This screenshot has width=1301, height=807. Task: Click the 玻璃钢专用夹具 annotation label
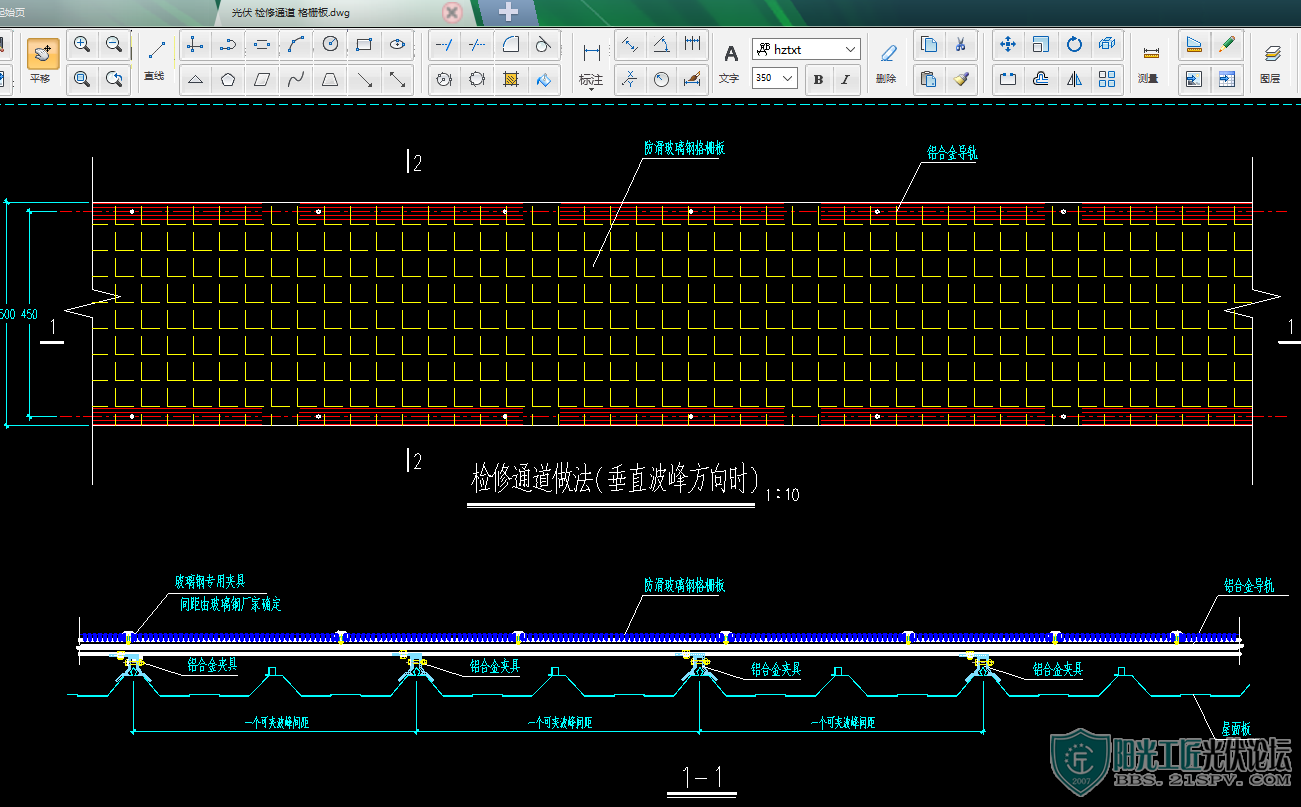pos(210,581)
